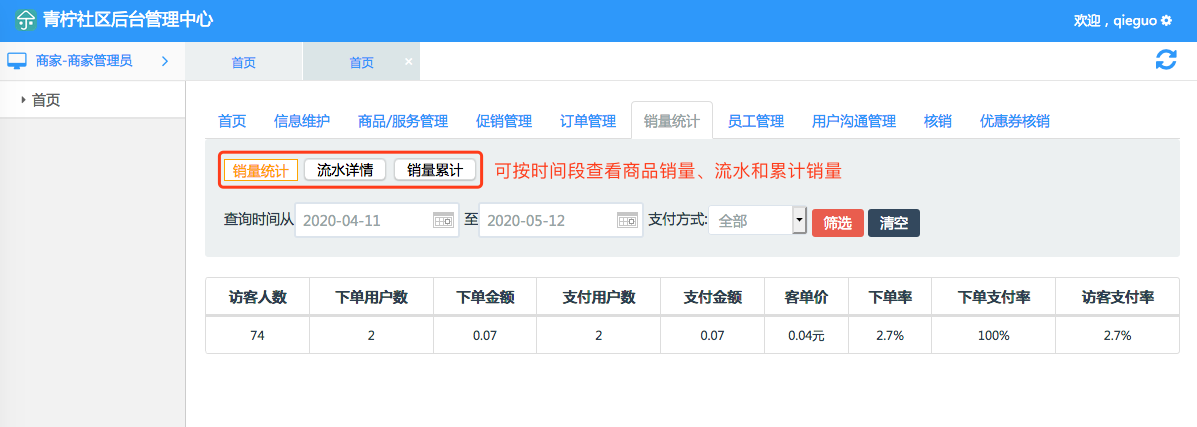Select the orange 销量统计 sub-button
Image resolution: width=1197 pixels, height=427 pixels.
[260, 170]
